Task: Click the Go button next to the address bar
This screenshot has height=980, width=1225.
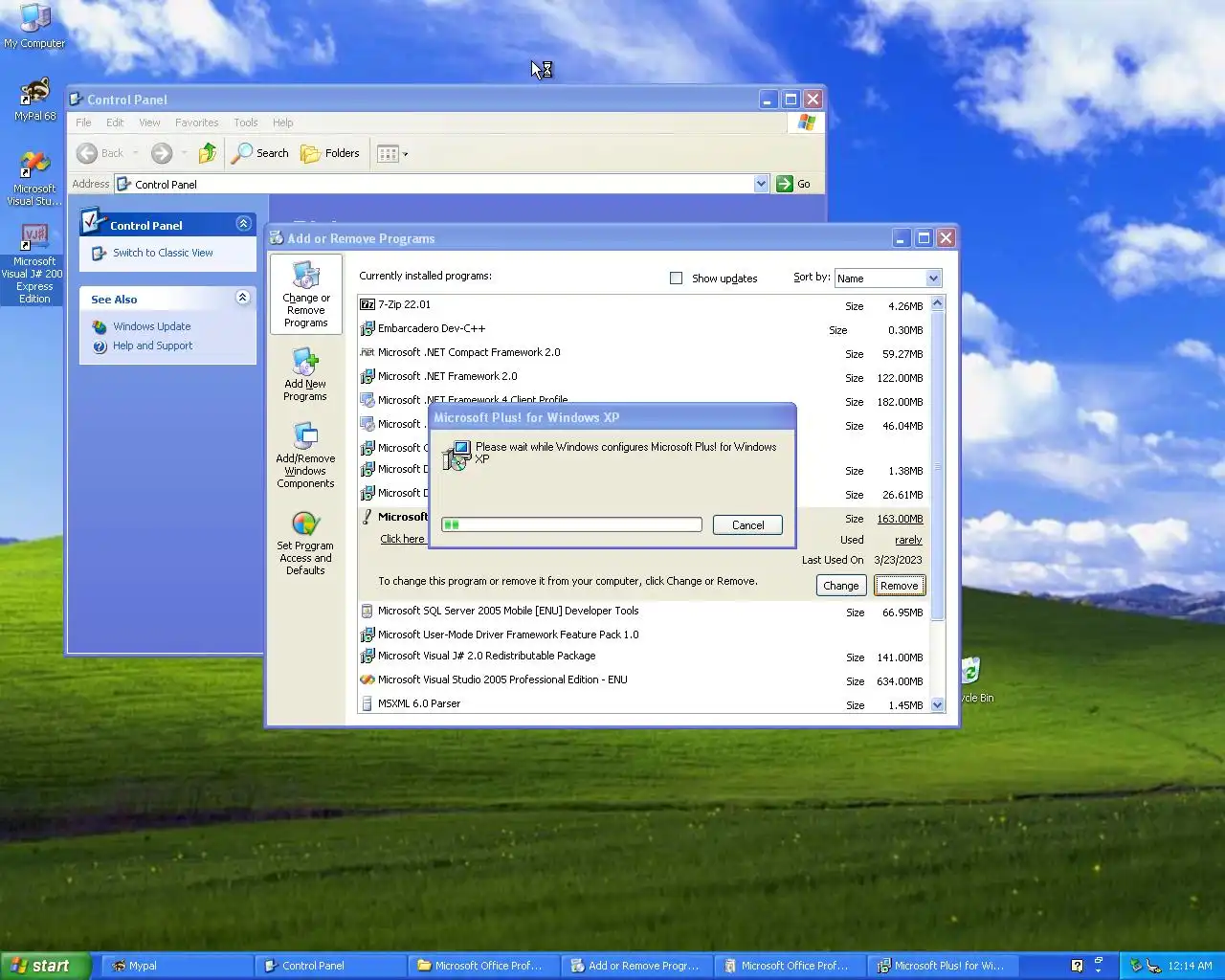Action: pos(794,184)
